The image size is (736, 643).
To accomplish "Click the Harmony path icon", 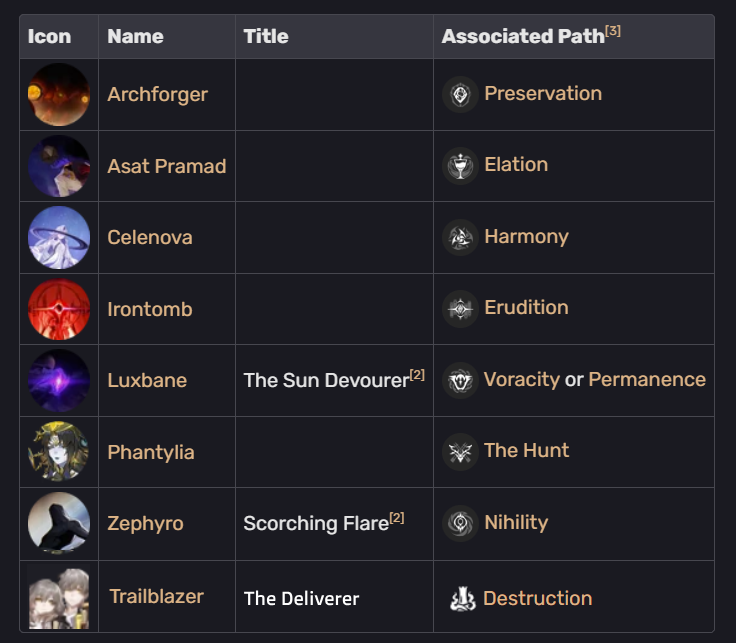I will (x=460, y=237).
